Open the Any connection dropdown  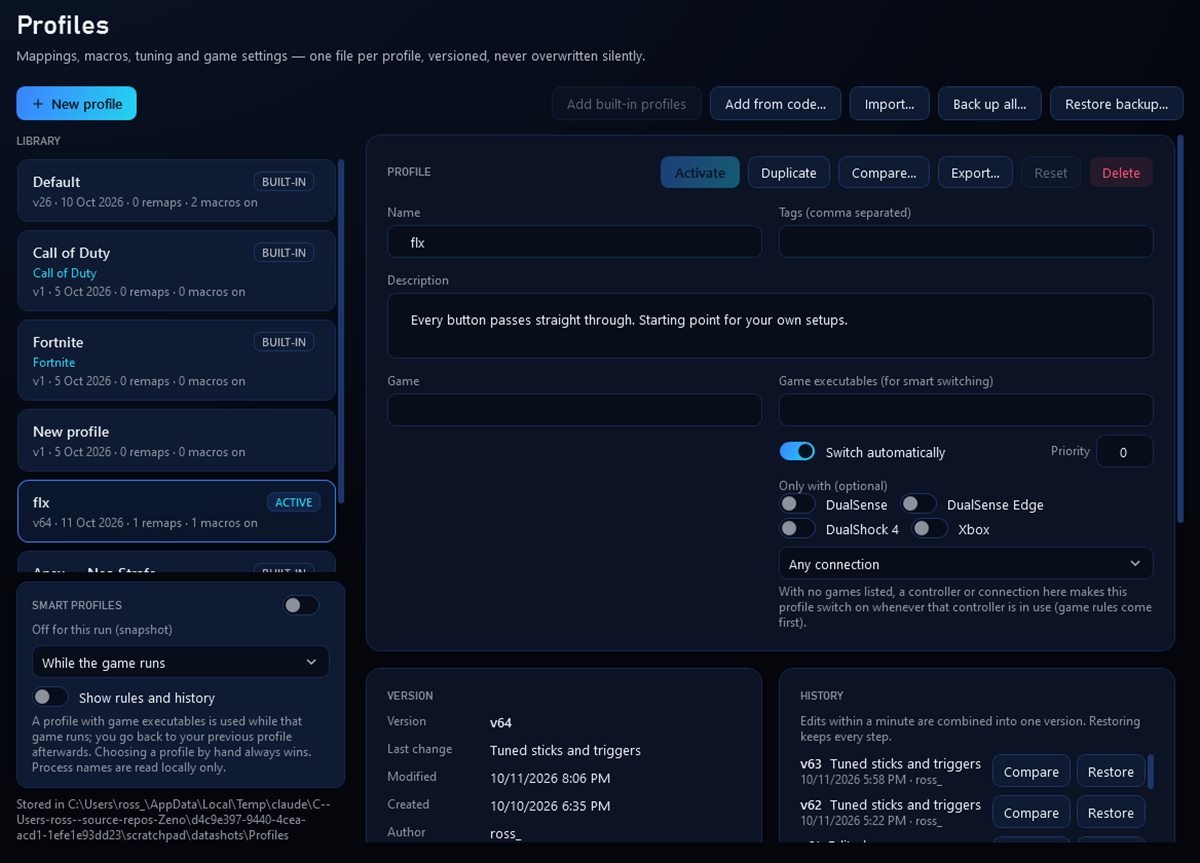966,563
